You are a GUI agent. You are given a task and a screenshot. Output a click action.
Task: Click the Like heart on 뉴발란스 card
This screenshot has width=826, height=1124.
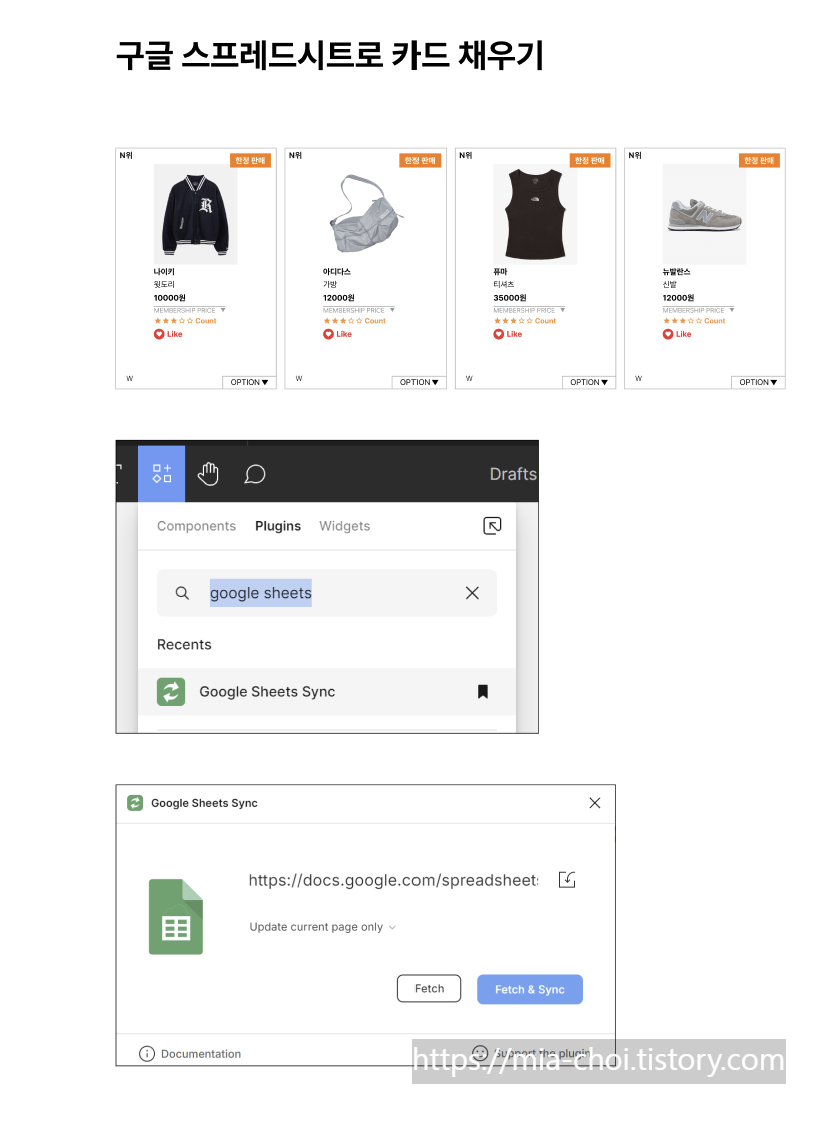[x=668, y=334]
